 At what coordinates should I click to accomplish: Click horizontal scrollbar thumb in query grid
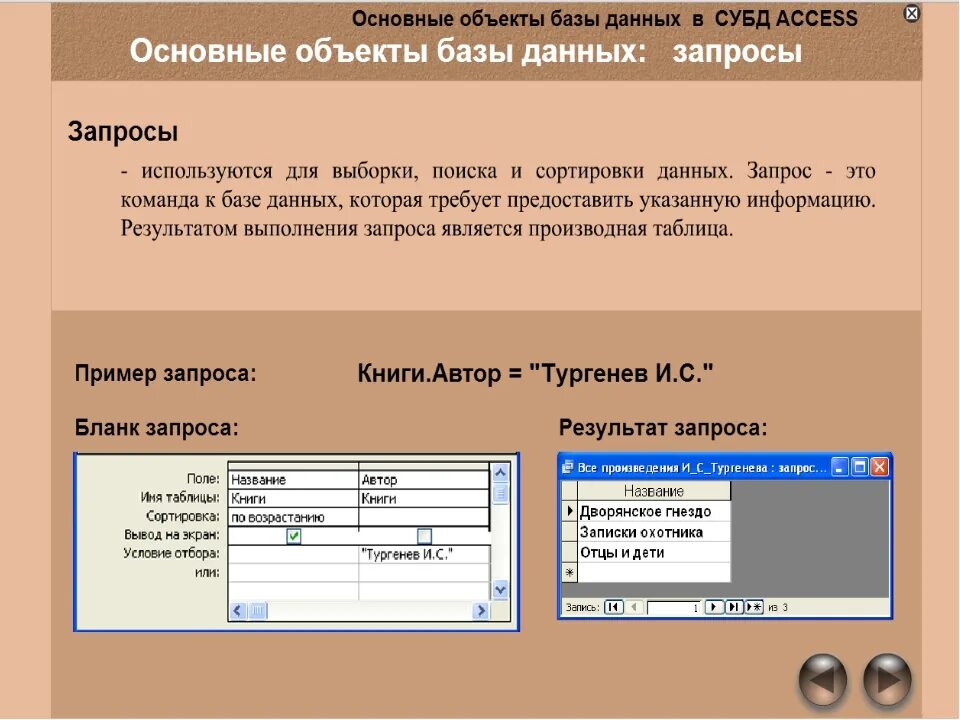tap(258, 610)
